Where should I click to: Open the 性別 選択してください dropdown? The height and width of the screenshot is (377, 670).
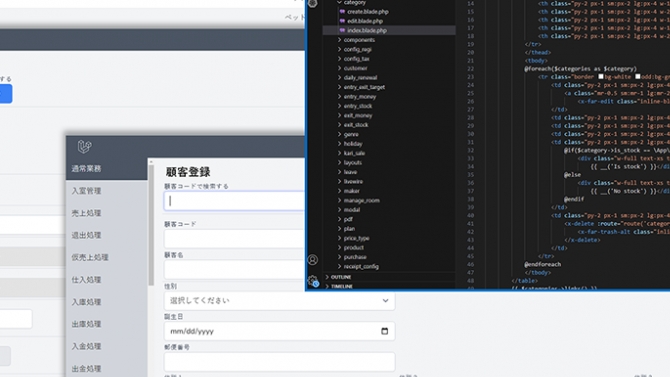[x=279, y=300]
